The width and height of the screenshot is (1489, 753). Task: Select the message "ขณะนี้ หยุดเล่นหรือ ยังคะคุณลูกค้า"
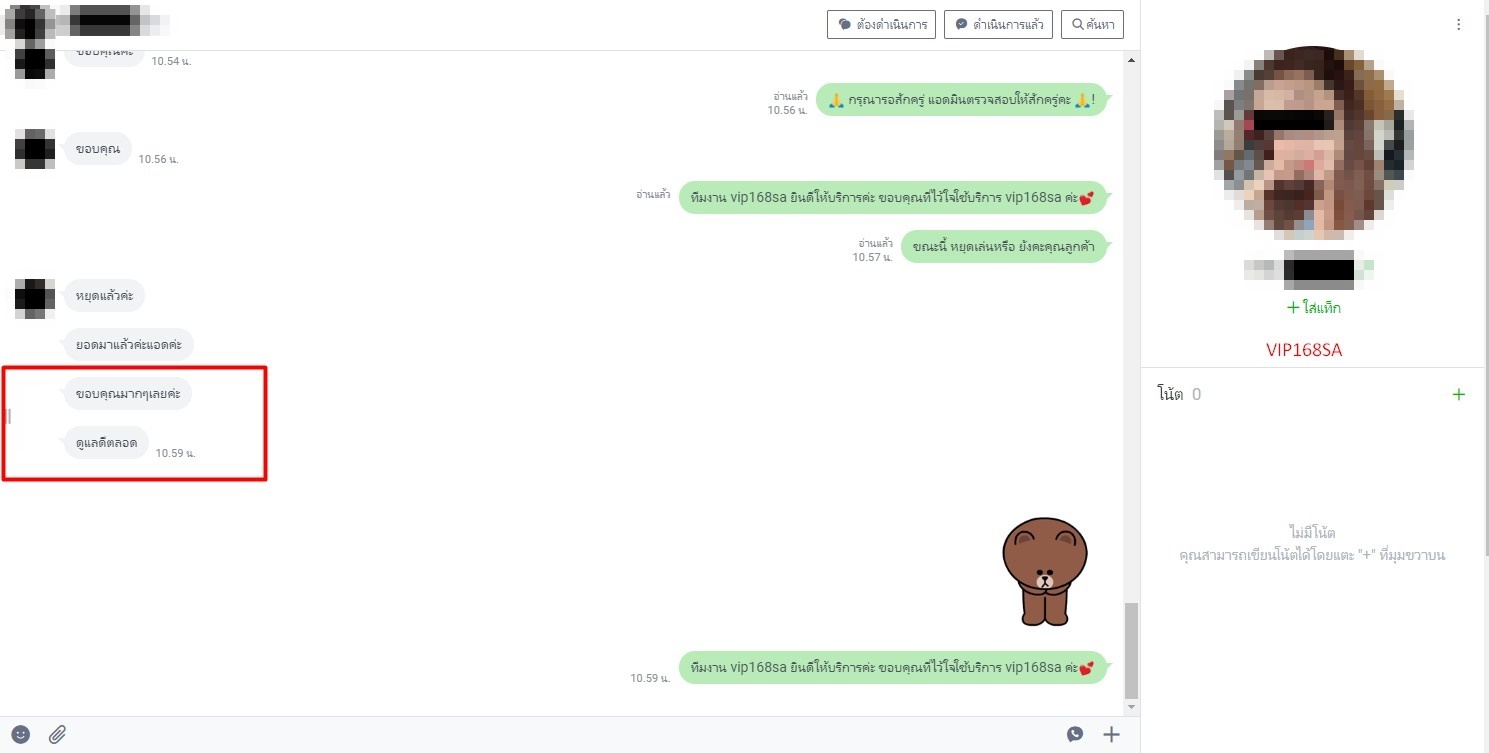pos(1004,247)
